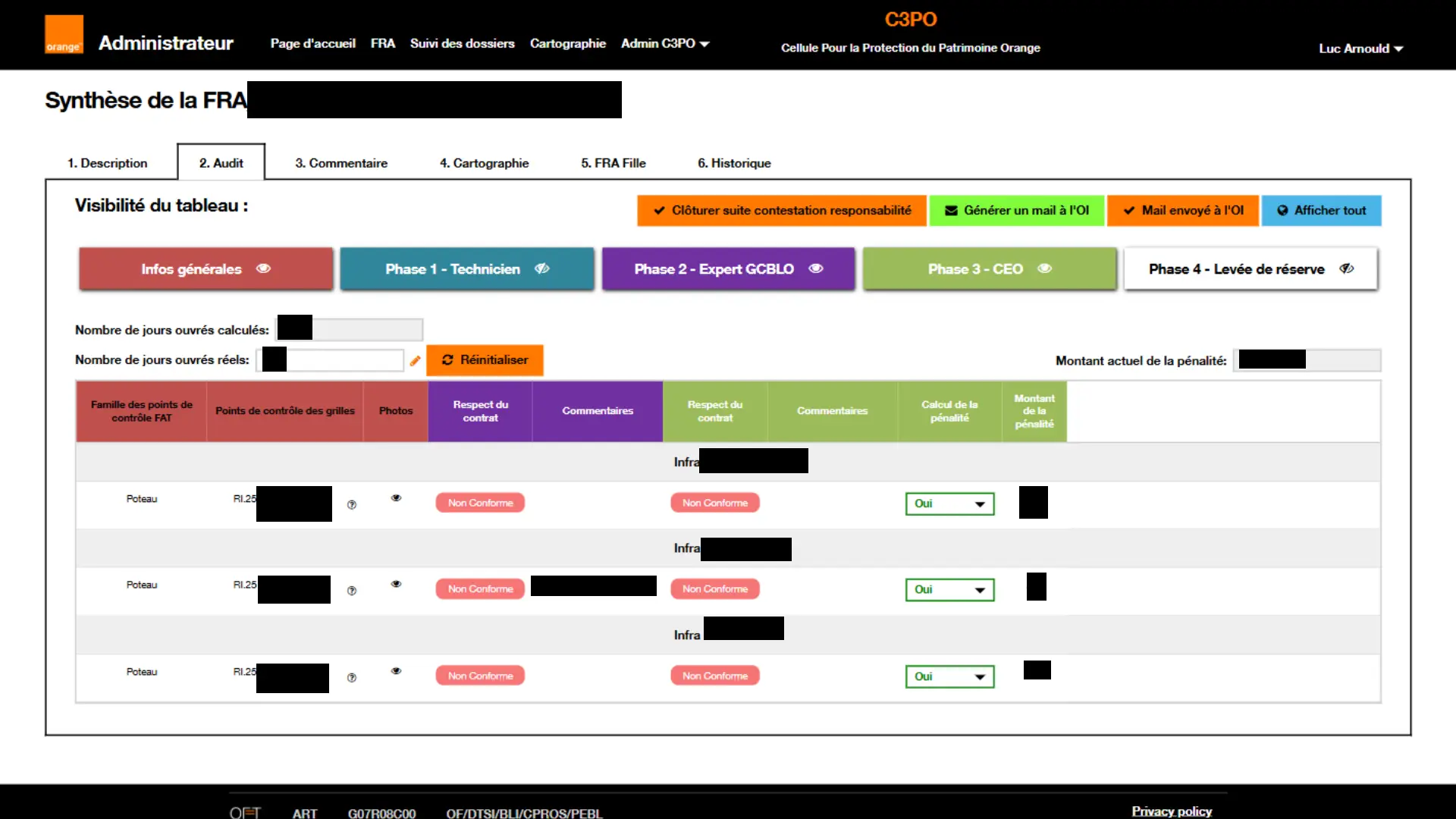Click Générer un mail à l'OI button
Image resolution: width=1456 pixels, height=819 pixels.
(1016, 211)
